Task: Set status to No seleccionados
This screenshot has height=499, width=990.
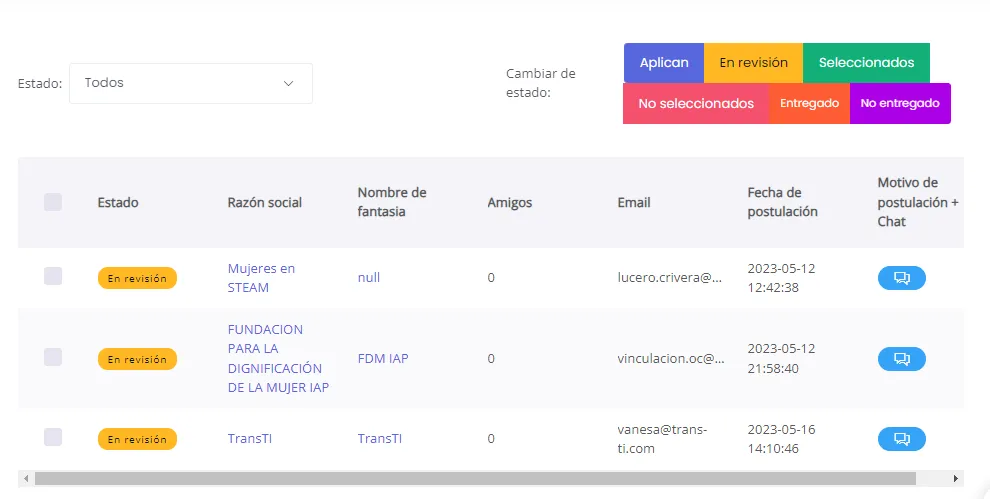Action: (x=696, y=103)
